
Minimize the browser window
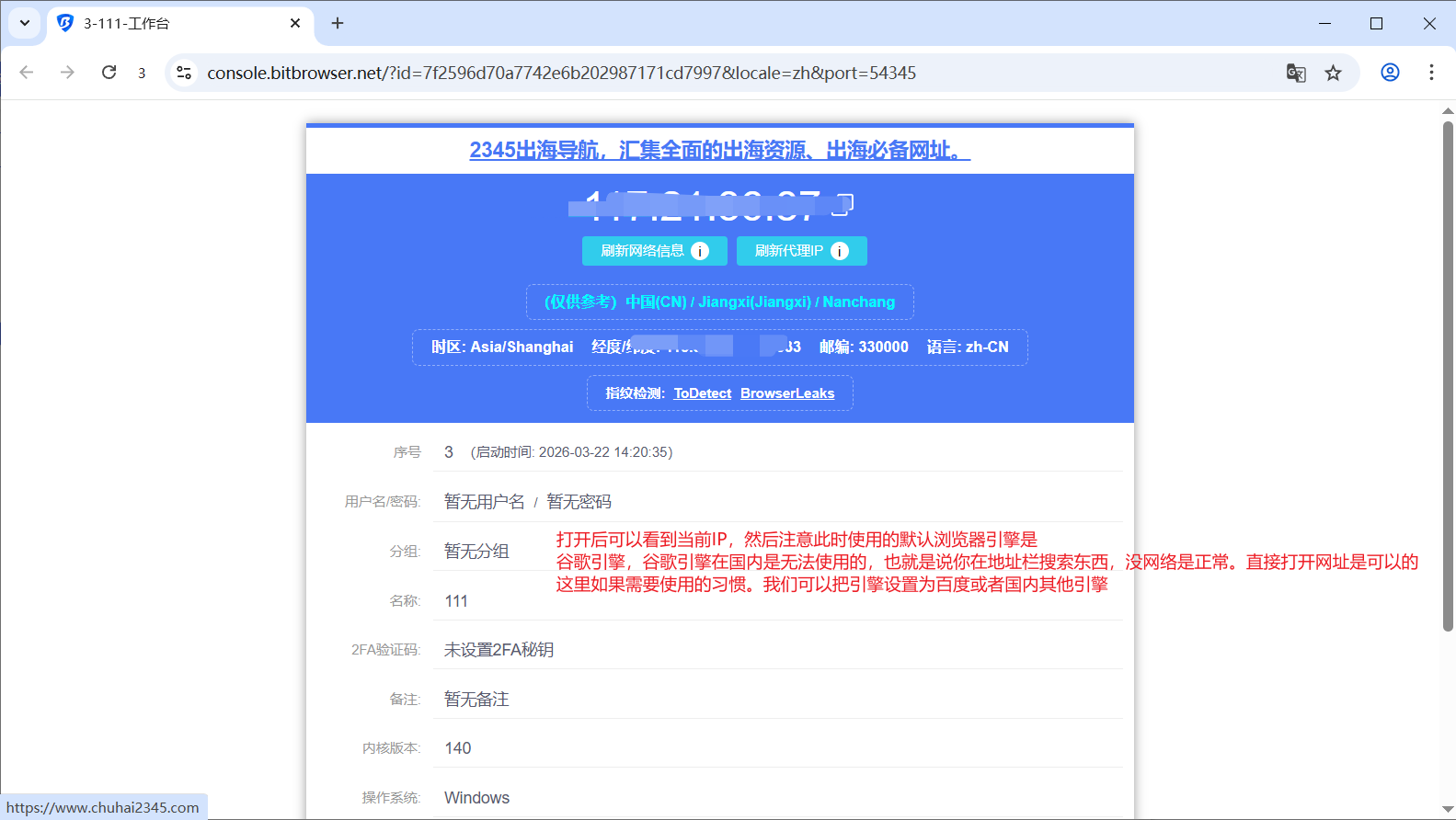pos(1324,23)
